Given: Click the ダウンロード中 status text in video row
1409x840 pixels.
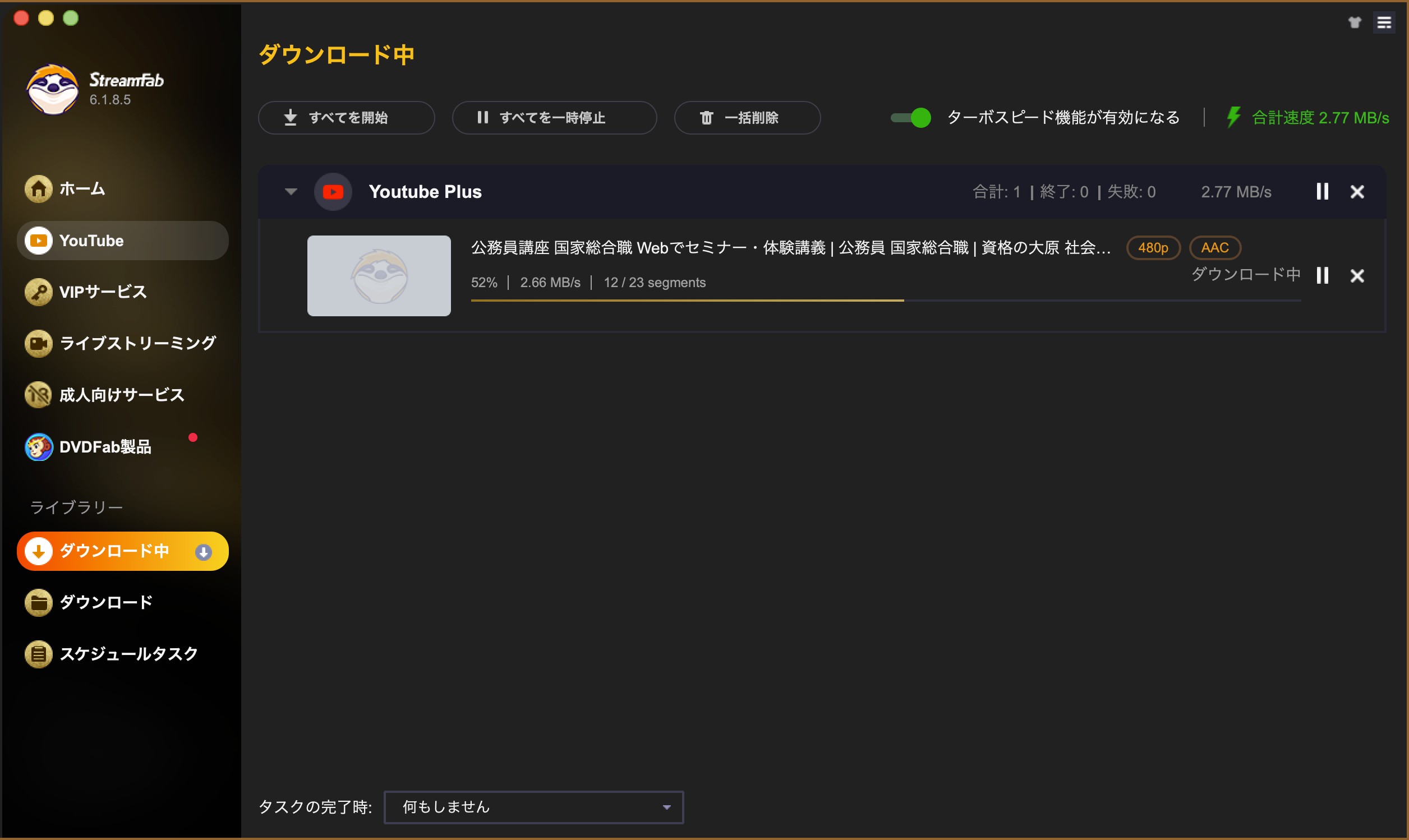Looking at the screenshot, I should (x=1245, y=275).
